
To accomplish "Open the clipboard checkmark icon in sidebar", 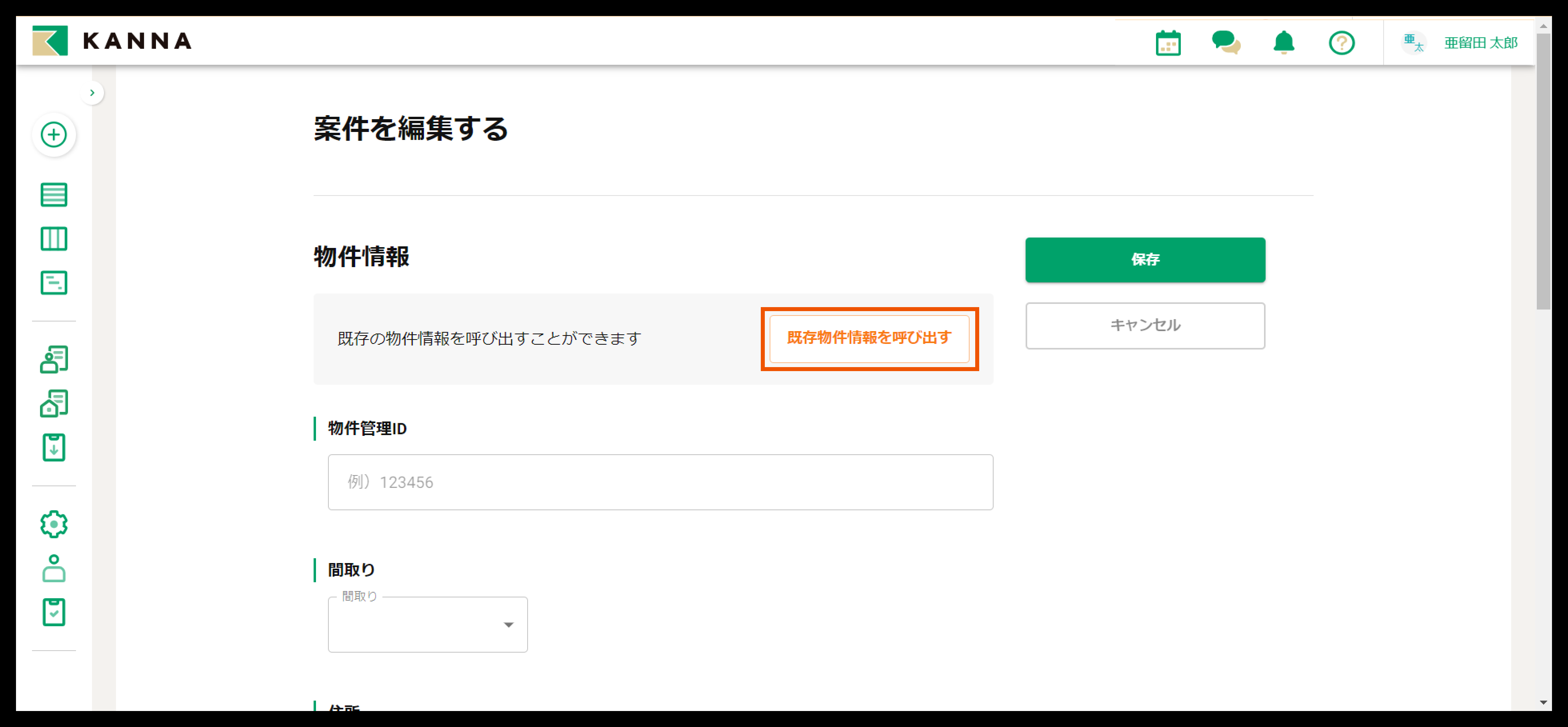I will pyautogui.click(x=54, y=612).
